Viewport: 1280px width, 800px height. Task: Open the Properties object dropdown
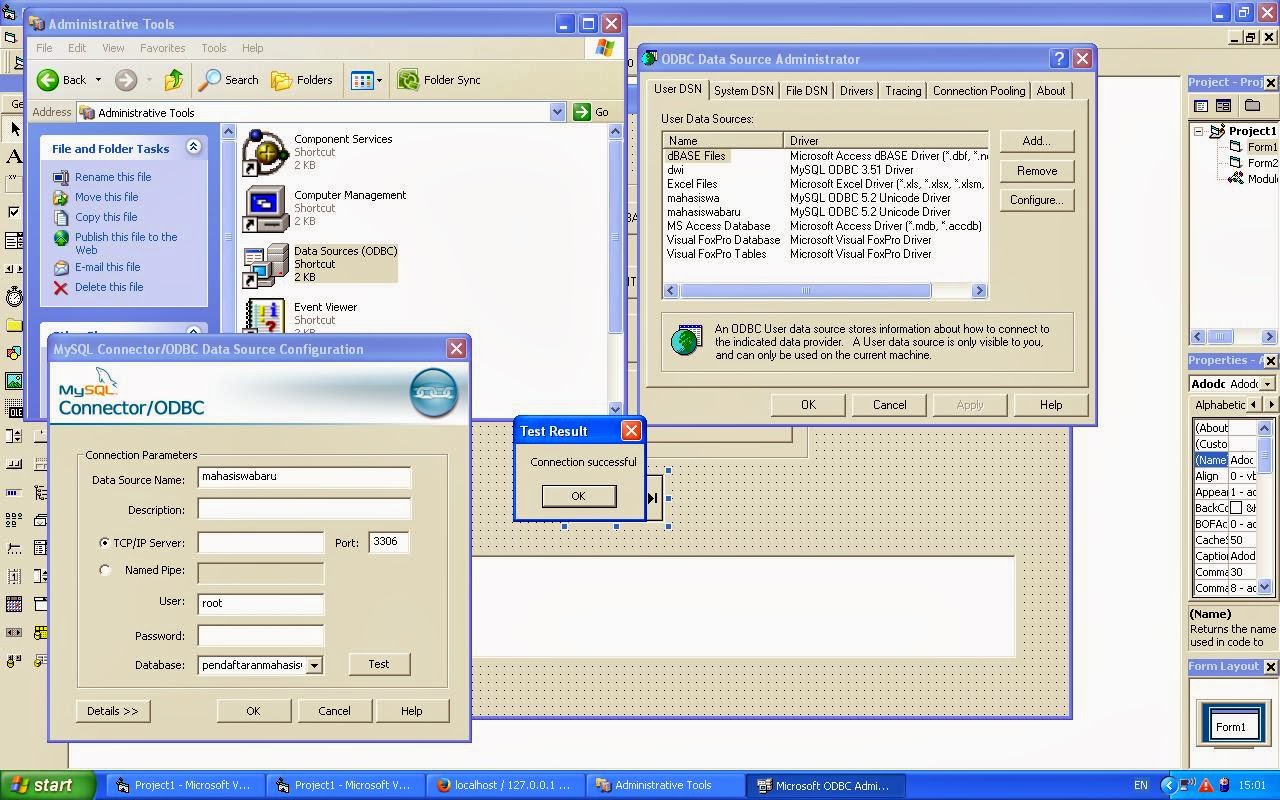[1268, 384]
